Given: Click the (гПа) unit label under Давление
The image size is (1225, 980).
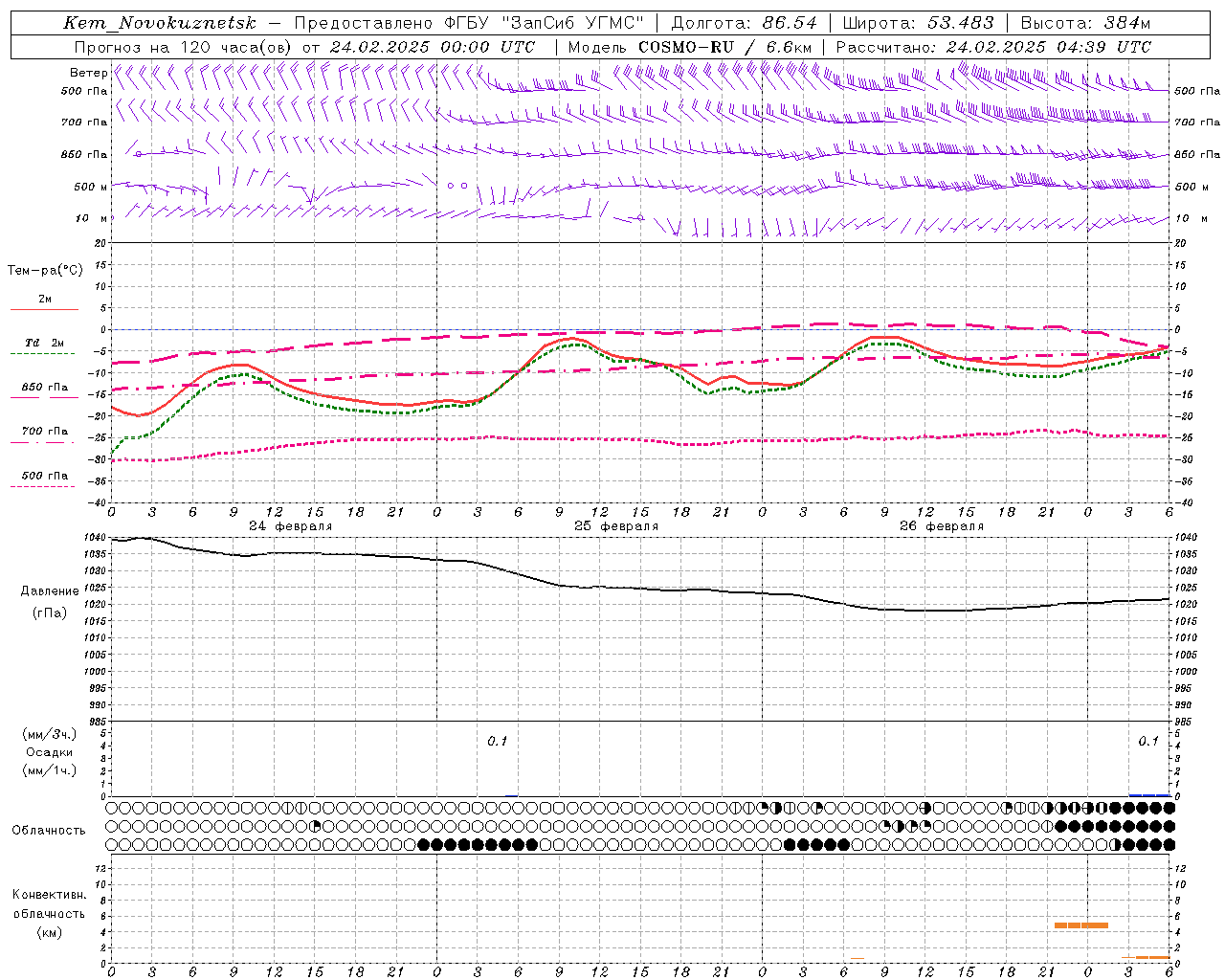Looking at the screenshot, I should [x=49, y=612].
